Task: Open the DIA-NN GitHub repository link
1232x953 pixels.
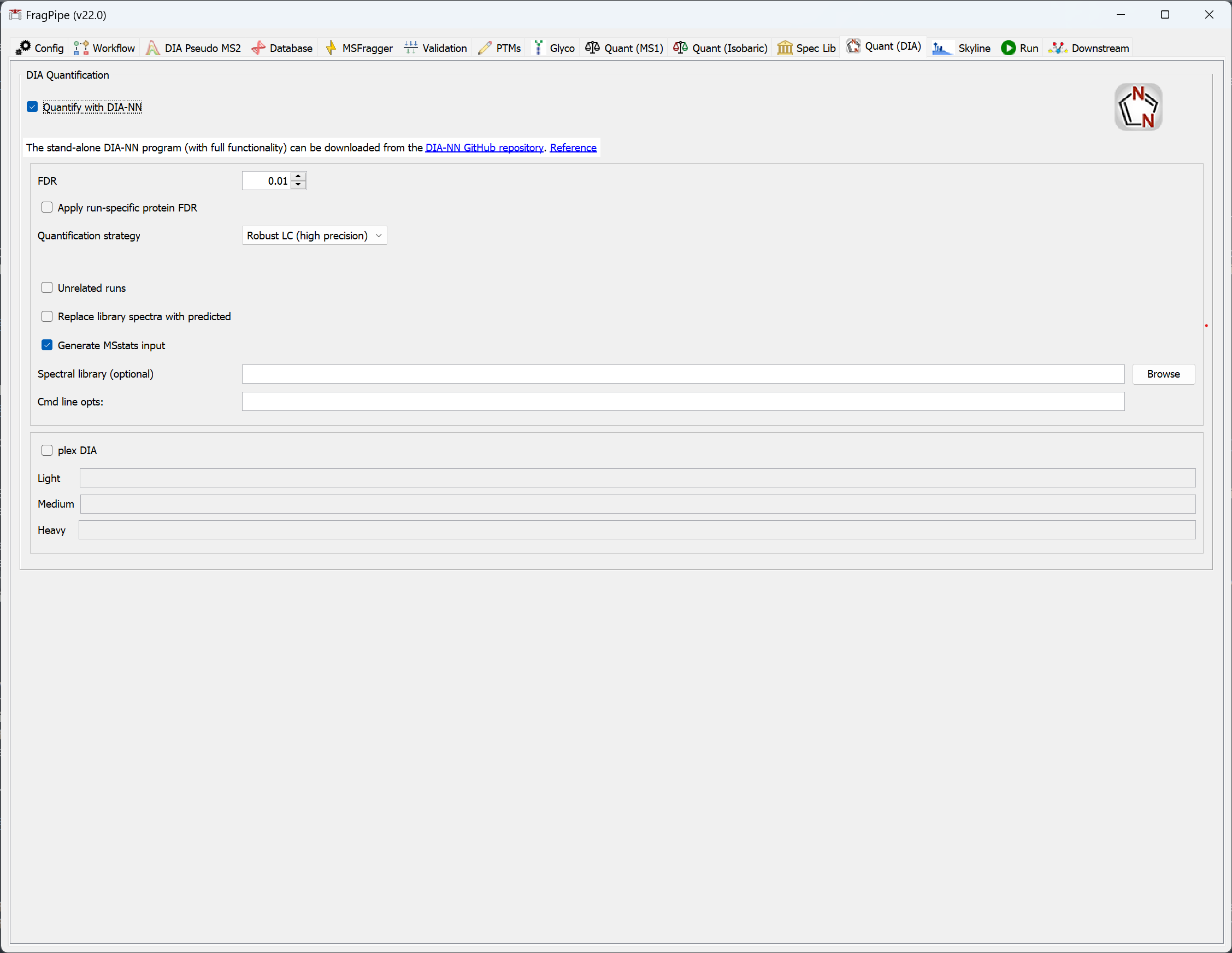Action: [484, 148]
